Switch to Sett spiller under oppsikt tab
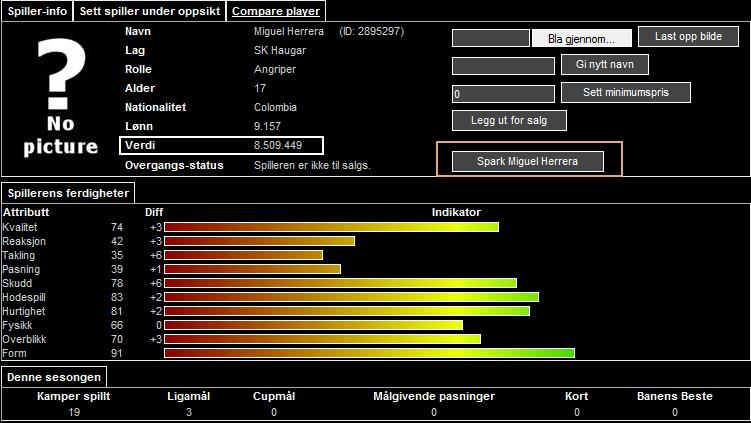 pos(150,11)
